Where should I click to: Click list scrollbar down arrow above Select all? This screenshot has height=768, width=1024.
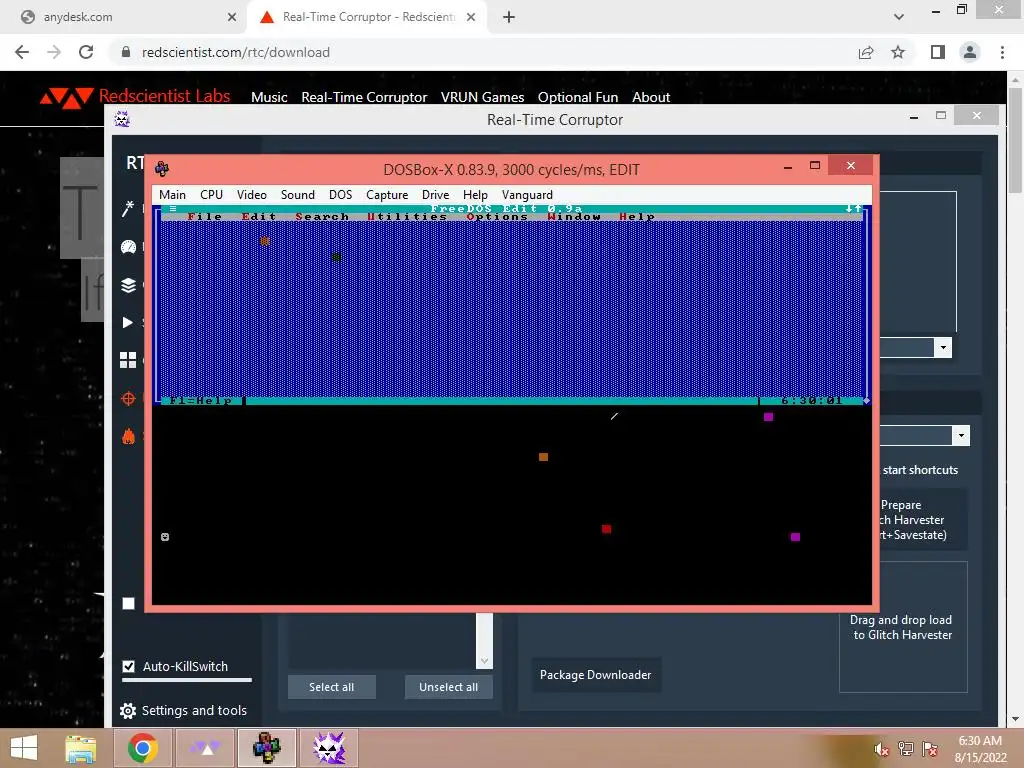pos(485,661)
